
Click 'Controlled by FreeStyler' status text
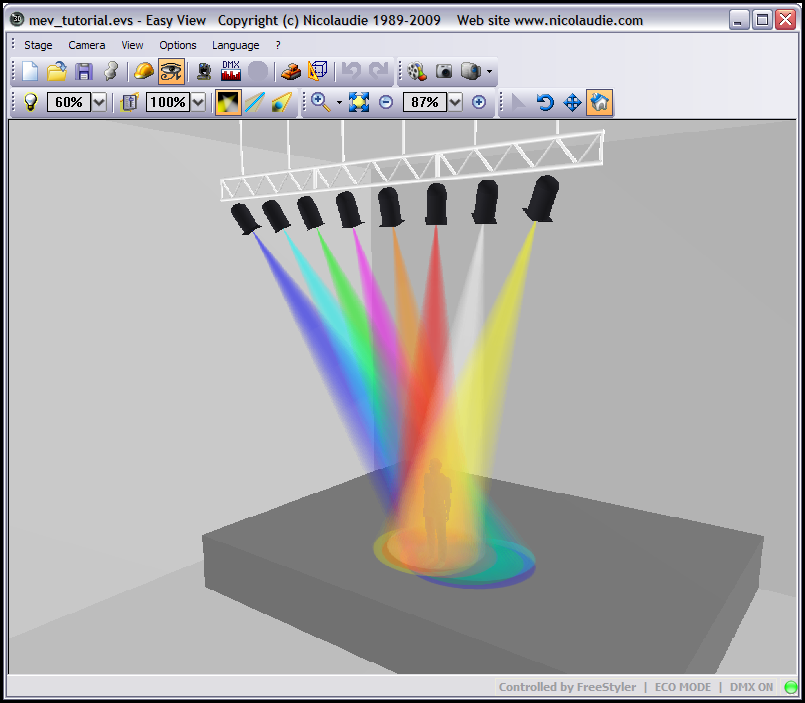click(567, 687)
